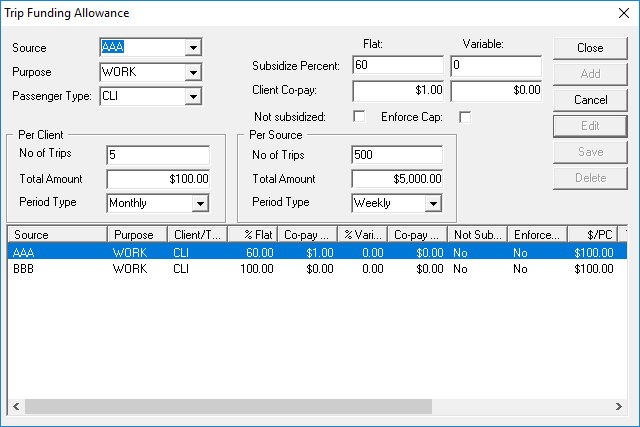Click the Variable Subsidize Percent field
Viewport: 640px width, 427px height.
[496, 65]
